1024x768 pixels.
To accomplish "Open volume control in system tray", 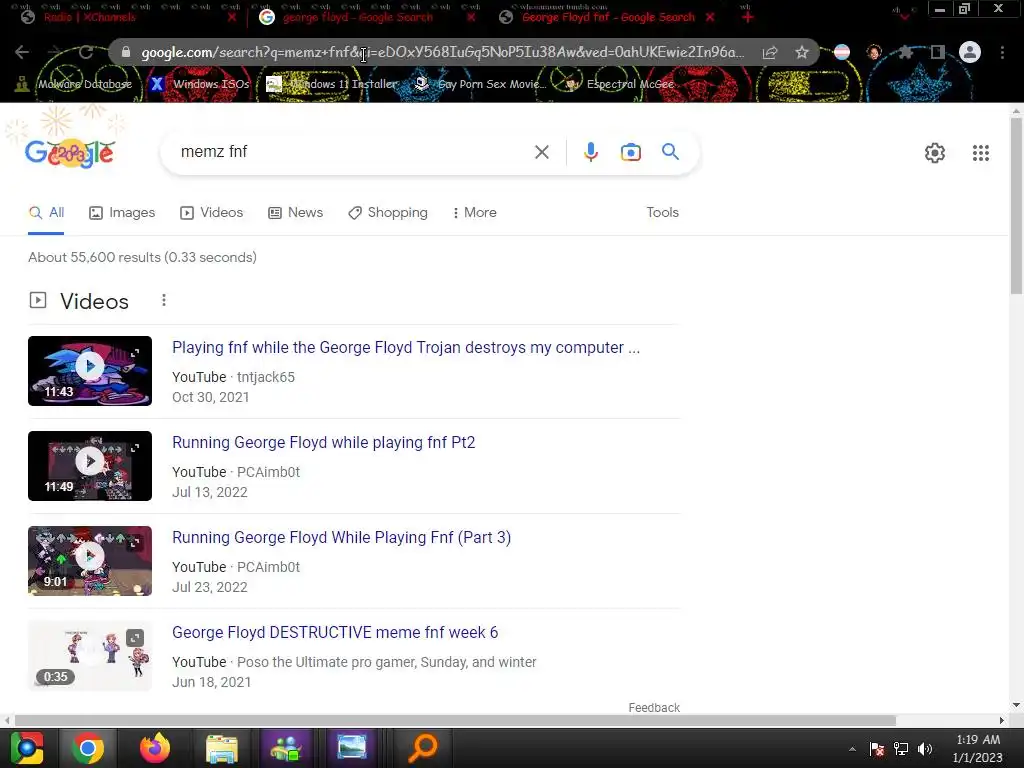I will [925, 749].
